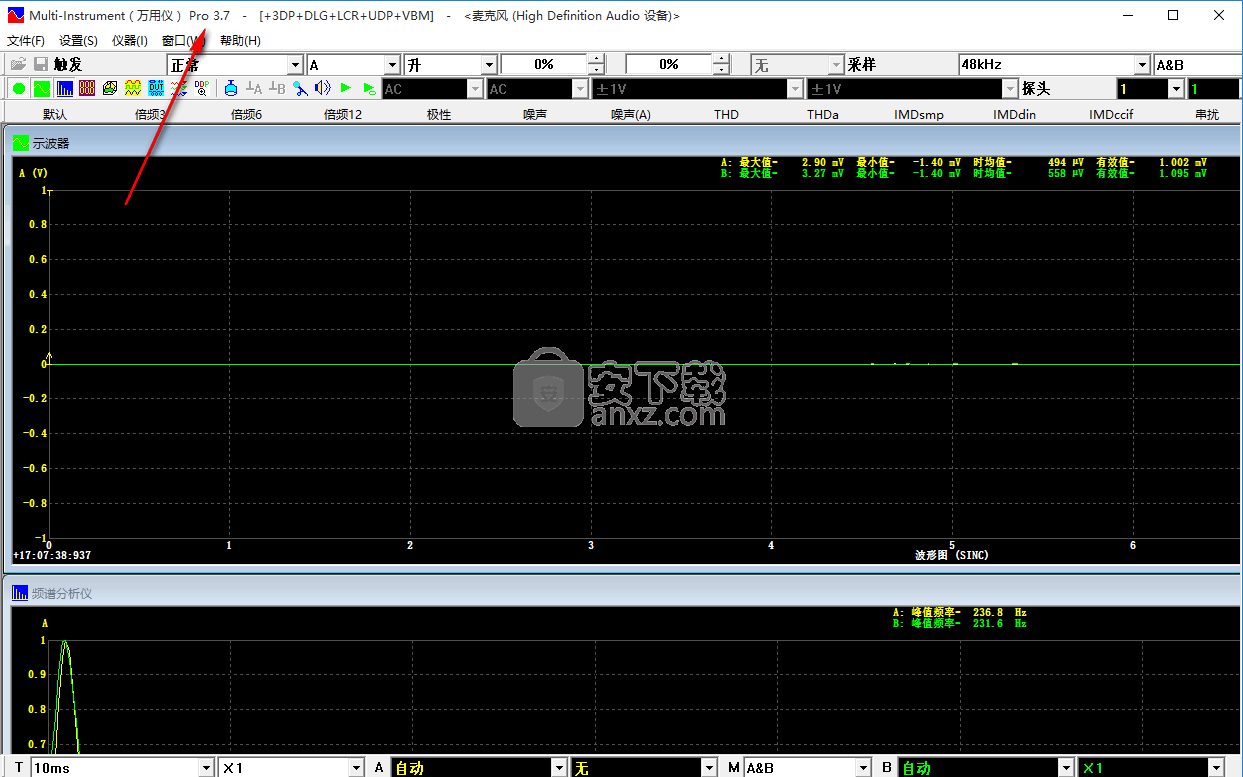The height and width of the screenshot is (777, 1243).
Task: Open the Oscilloscope tool icon
Action: 42,89
